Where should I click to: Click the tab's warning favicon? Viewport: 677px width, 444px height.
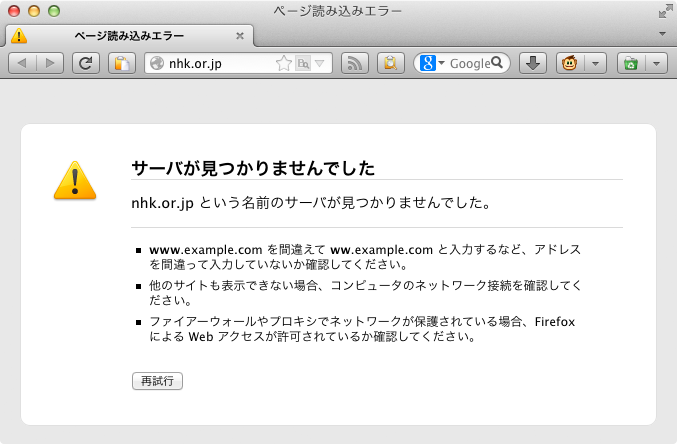(19, 35)
